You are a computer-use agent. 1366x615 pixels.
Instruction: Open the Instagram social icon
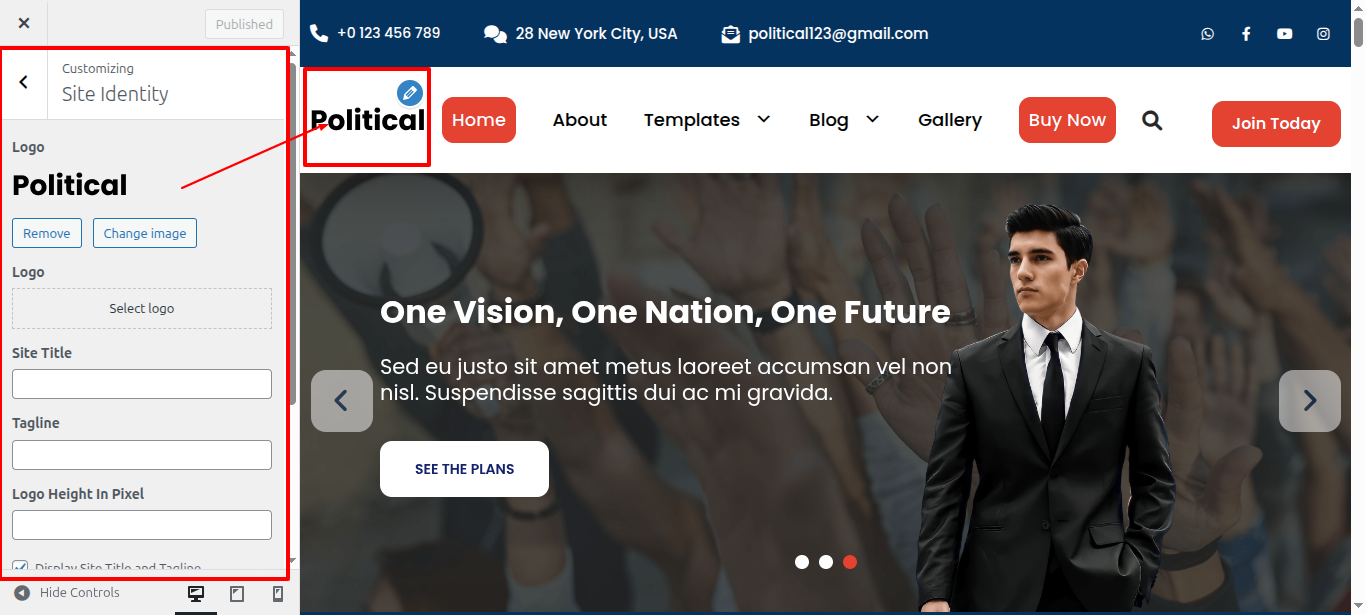click(x=1323, y=34)
